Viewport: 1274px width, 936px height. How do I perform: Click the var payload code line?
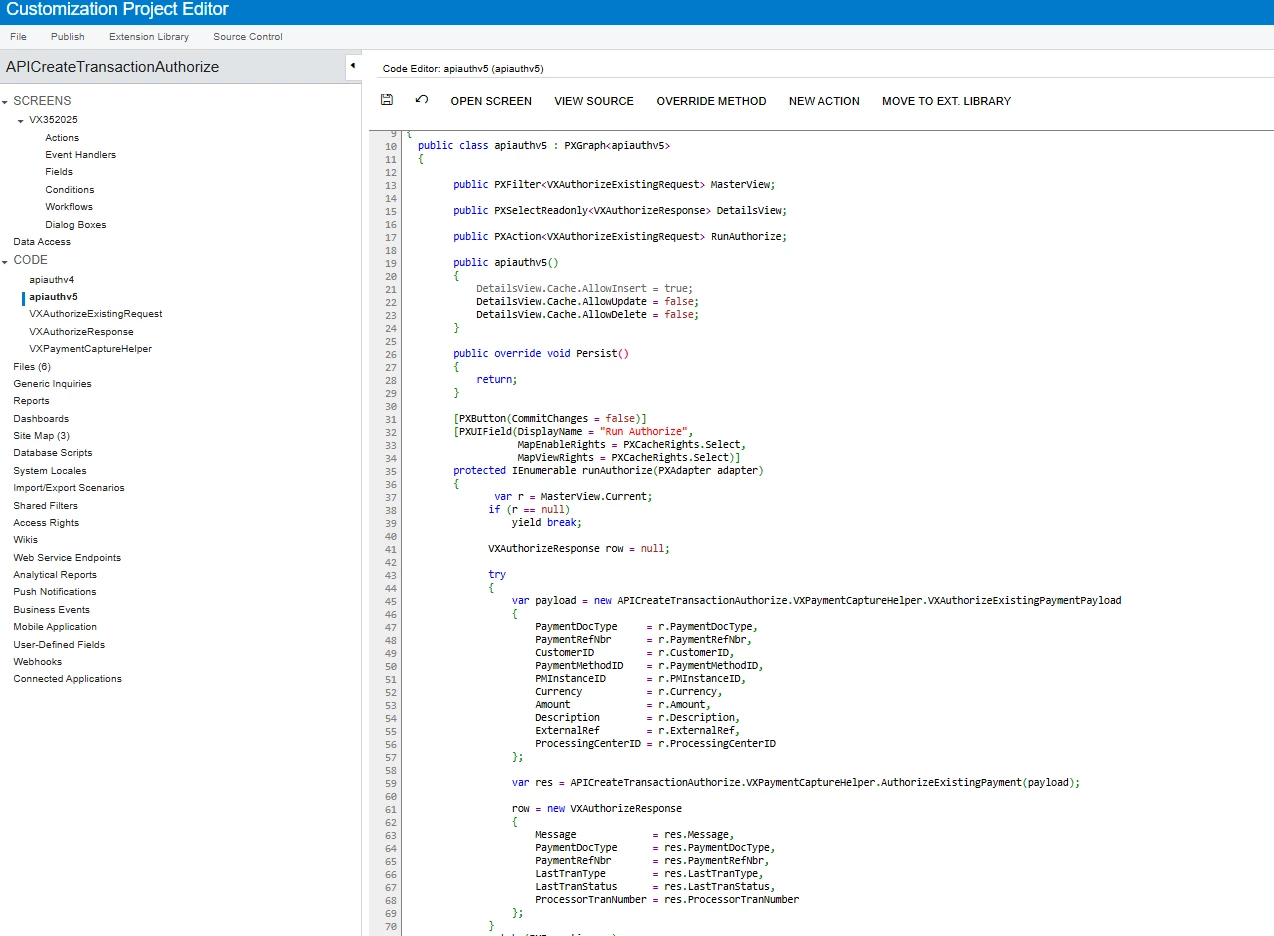(x=816, y=601)
